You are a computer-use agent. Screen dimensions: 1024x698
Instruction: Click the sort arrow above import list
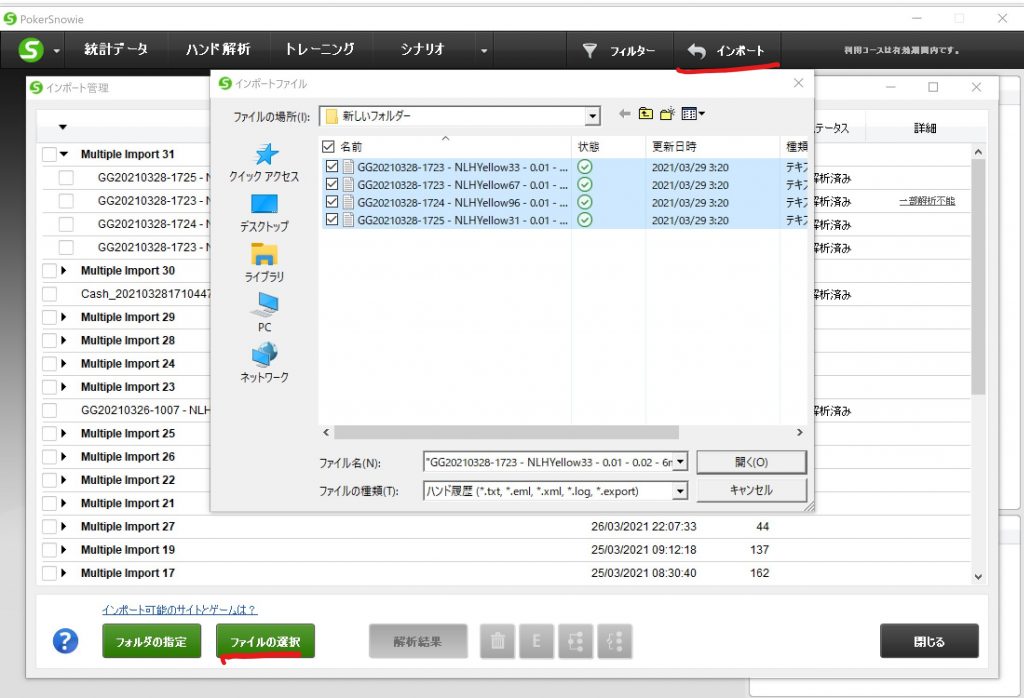click(63, 127)
